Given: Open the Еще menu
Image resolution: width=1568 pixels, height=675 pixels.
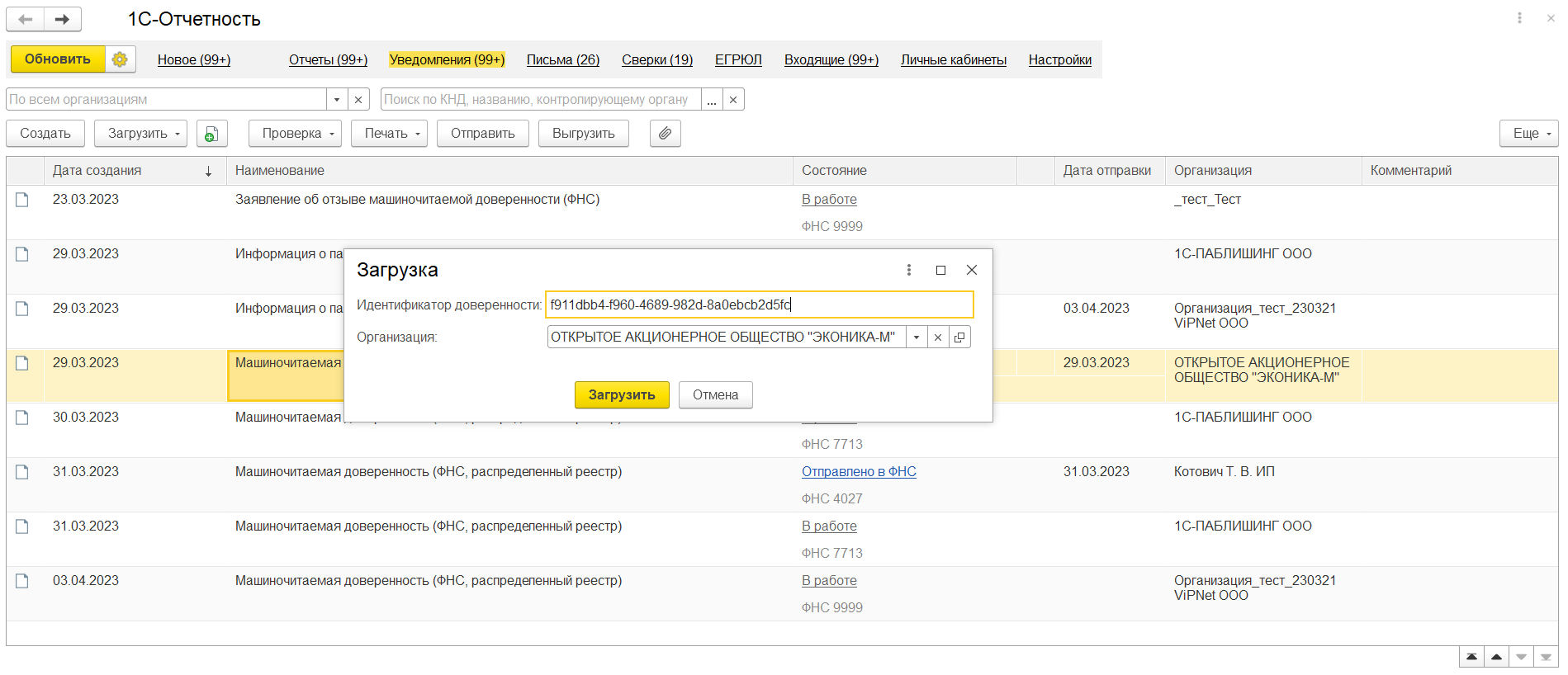Looking at the screenshot, I should point(1528,134).
